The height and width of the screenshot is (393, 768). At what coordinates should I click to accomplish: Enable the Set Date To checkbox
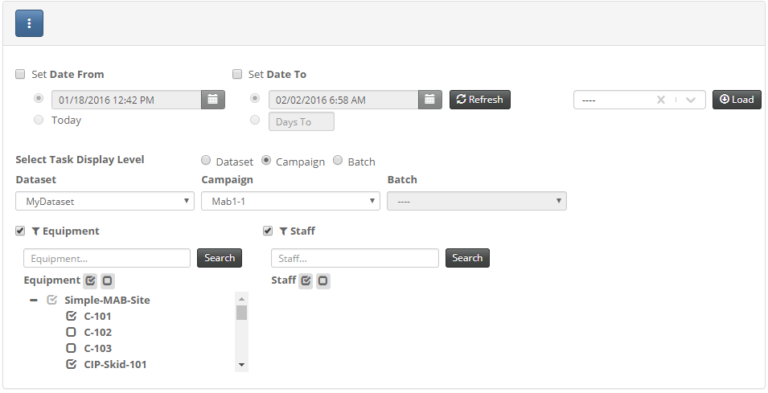pos(237,74)
